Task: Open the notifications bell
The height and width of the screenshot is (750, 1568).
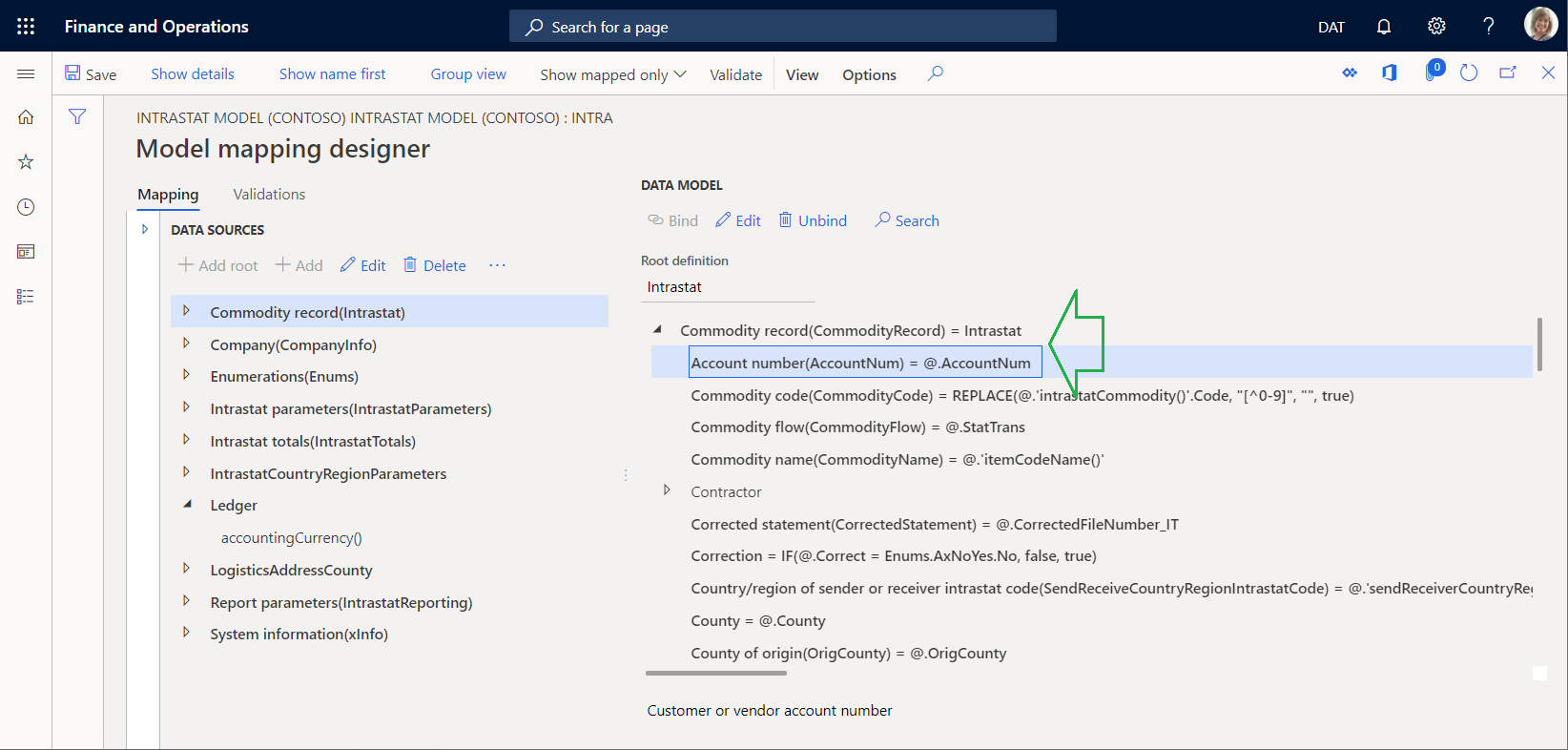Action: (x=1384, y=27)
